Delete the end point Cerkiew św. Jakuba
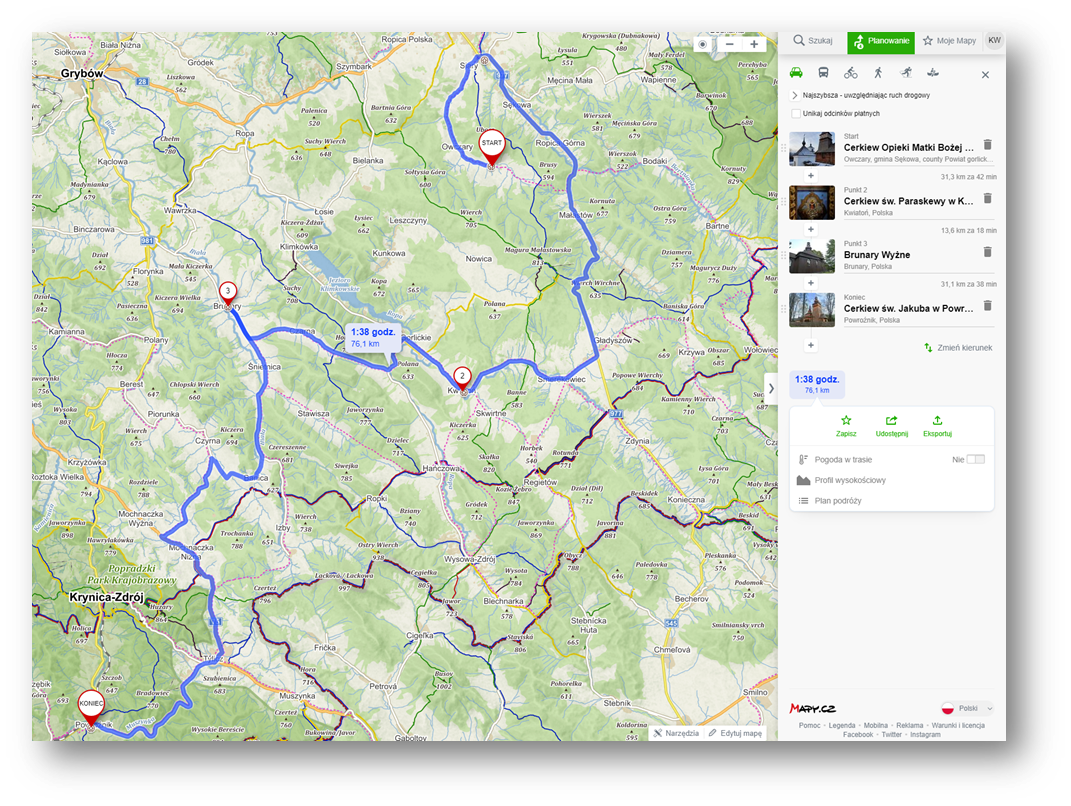Screen dimensions: 1071x806 click(987, 306)
